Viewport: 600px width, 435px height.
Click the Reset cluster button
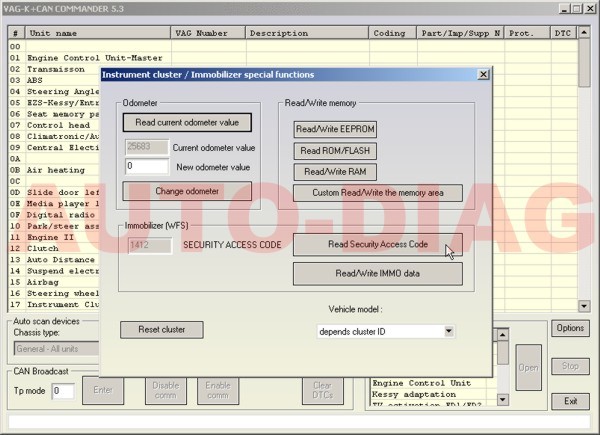162,330
